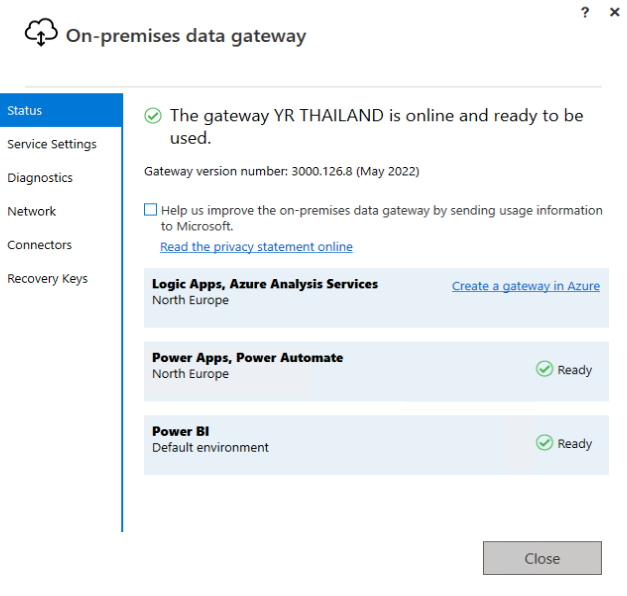
Task: Click the gateway YR THAILAND online message
Action: (x=376, y=126)
